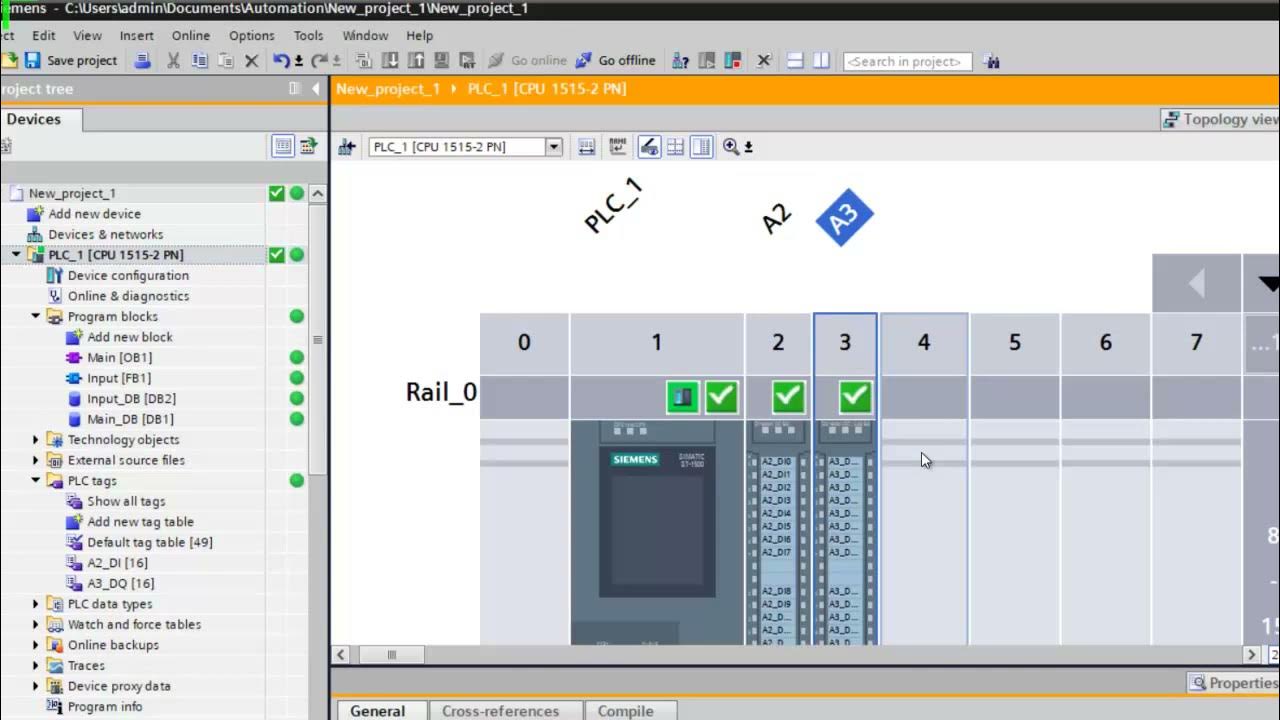Select empty slot 4 header
This screenshot has height=720, width=1280.
tap(924, 343)
